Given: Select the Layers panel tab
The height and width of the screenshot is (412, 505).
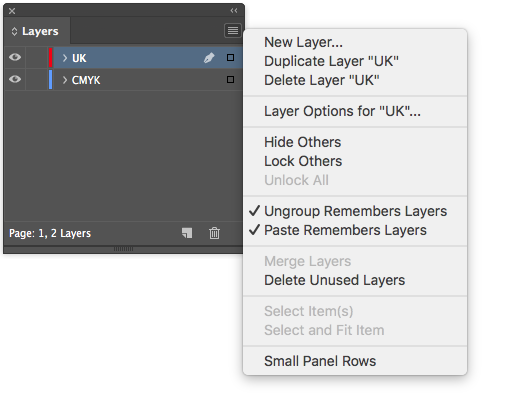Looking at the screenshot, I should click(x=37, y=31).
